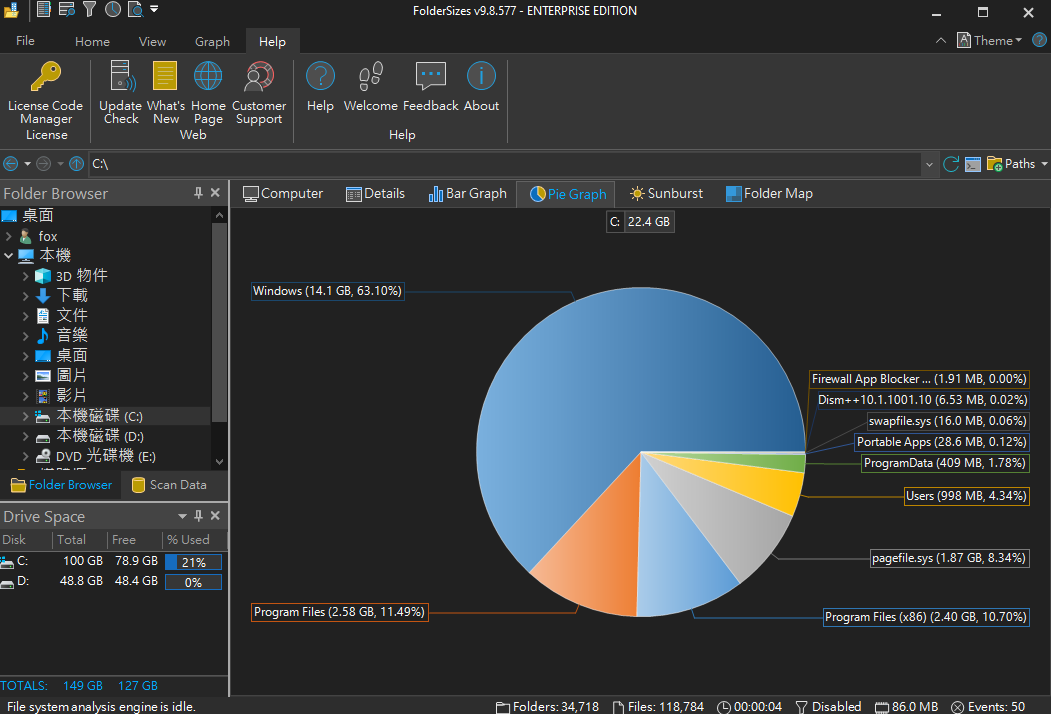
Task: Switch to the View ribbon tab
Action: 152,42
